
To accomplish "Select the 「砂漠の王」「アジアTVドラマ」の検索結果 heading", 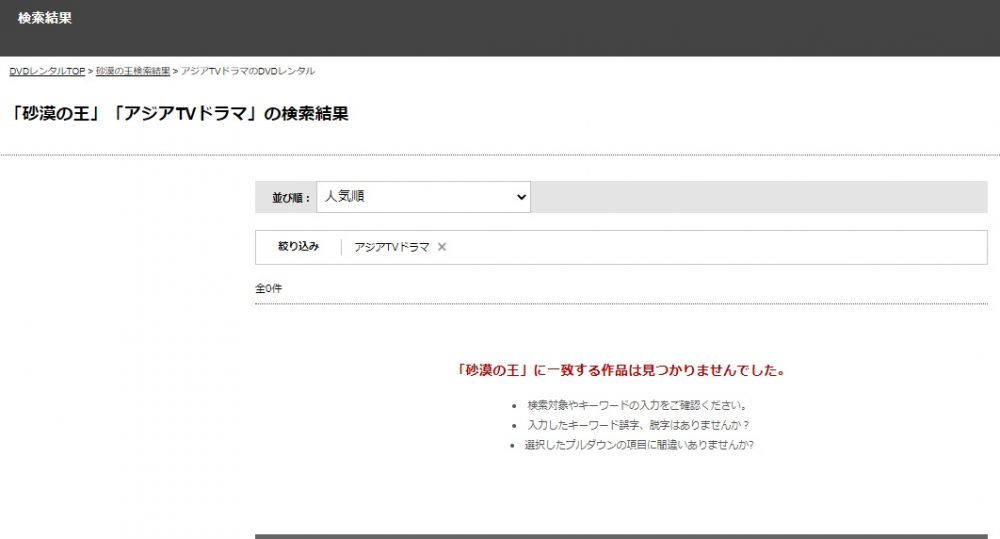I will pos(179,114).
